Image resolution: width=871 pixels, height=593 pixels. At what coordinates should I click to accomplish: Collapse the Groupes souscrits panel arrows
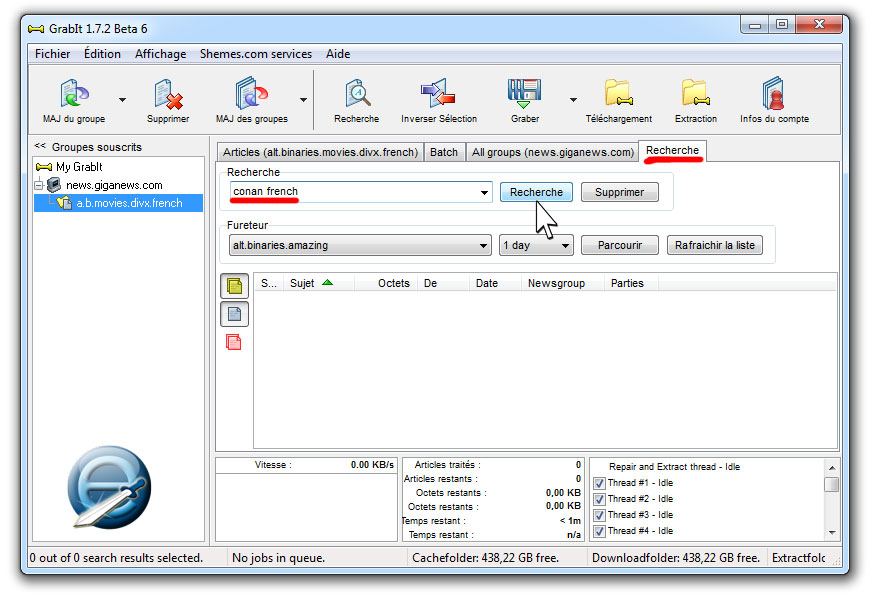coord(40,146)
